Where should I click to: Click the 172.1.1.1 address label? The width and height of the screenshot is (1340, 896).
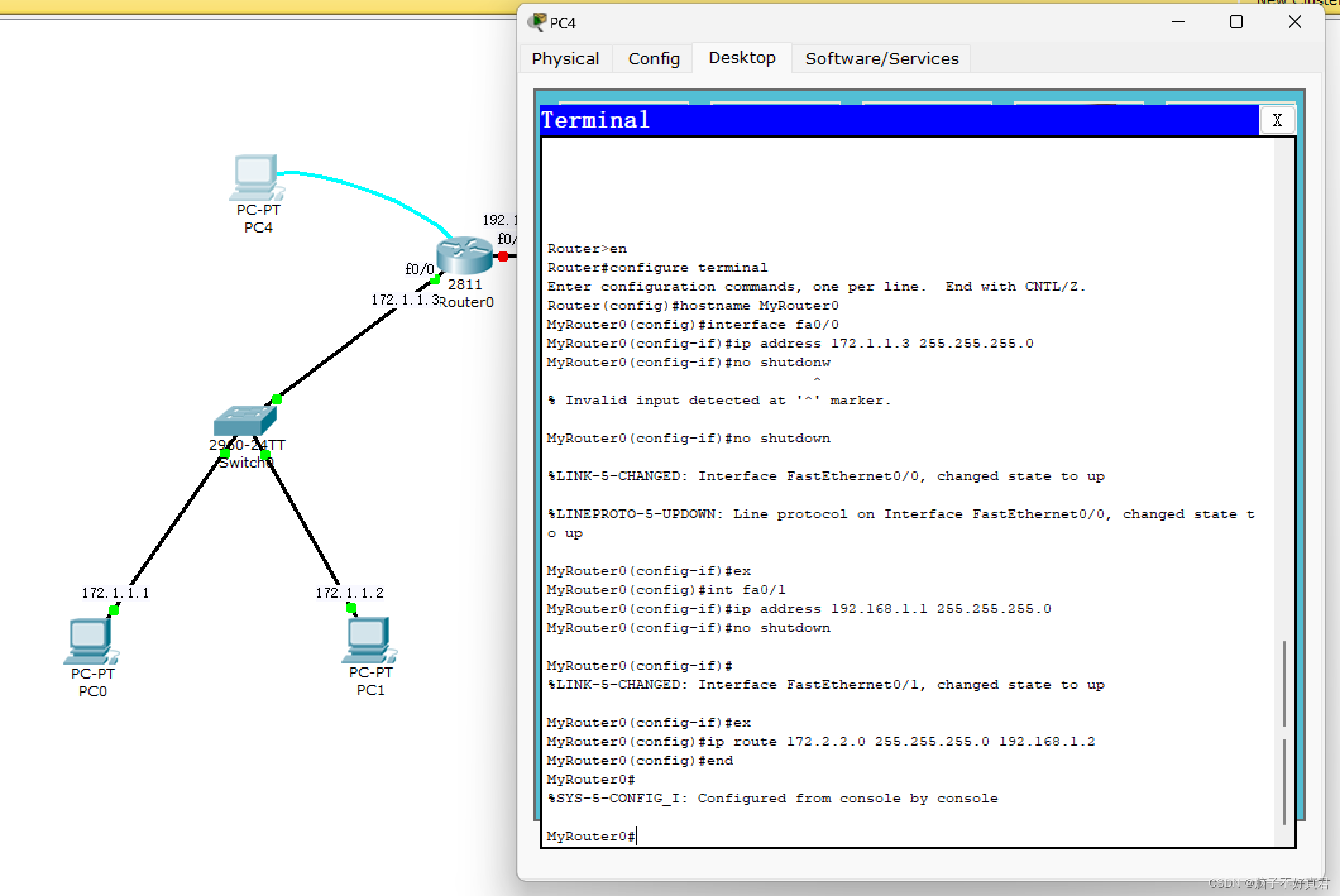tap(115, 593)
